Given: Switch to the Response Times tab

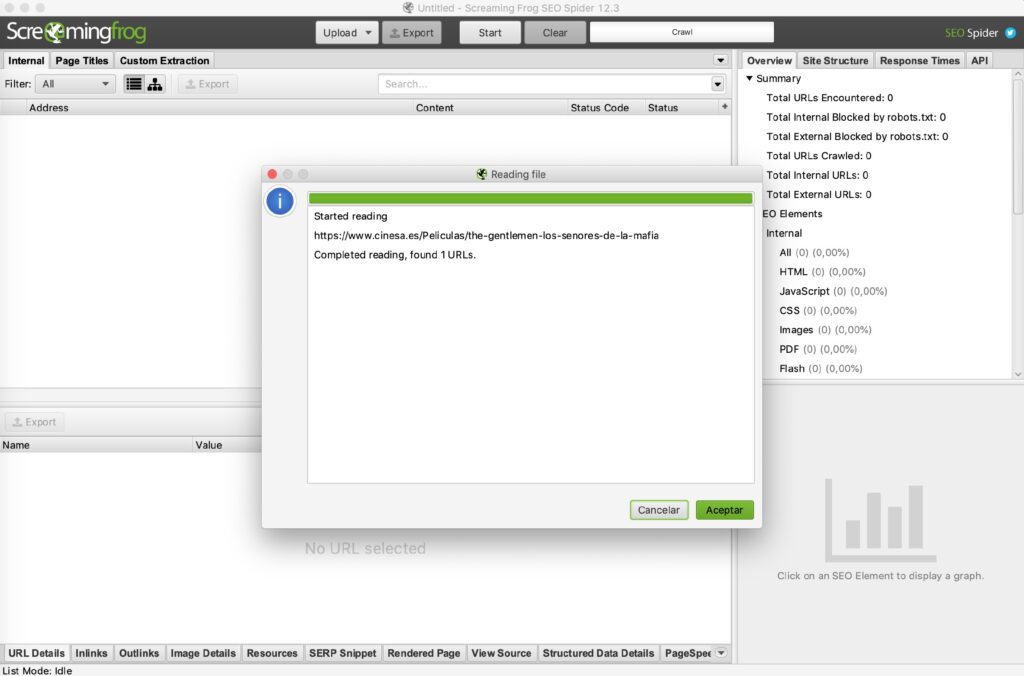Looking at the screenshot, I should (x=920, y=60).
